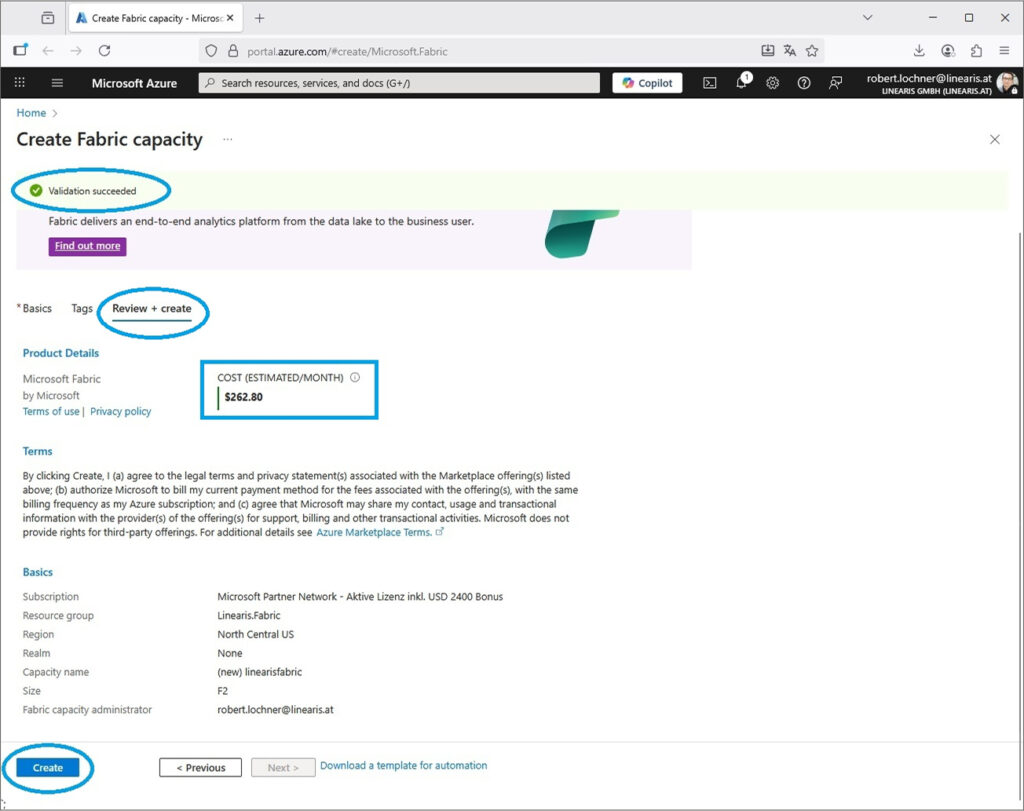Open a new browser tab
This screenshot has width=1024, height=811.
tap(259, 18)
